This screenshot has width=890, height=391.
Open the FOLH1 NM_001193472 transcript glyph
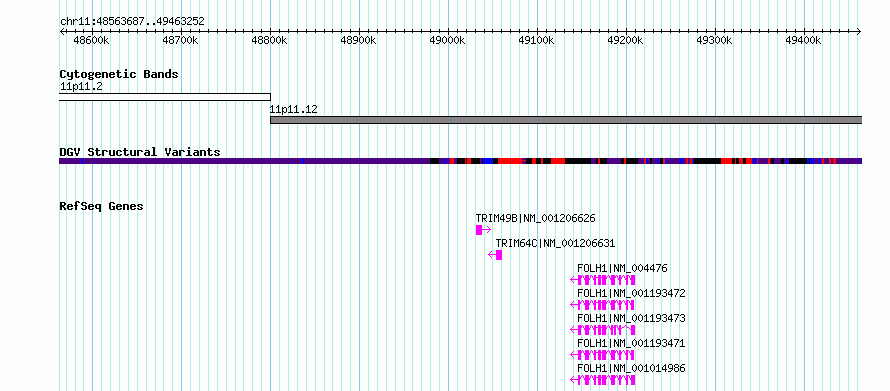tap(603, 305)
